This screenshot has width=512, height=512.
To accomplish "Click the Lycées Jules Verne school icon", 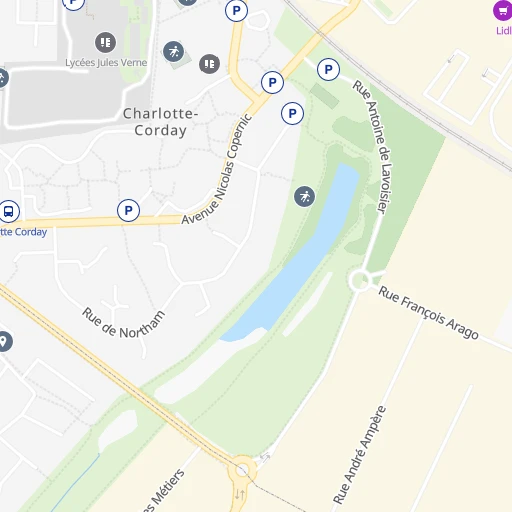I will coord(105,42).
